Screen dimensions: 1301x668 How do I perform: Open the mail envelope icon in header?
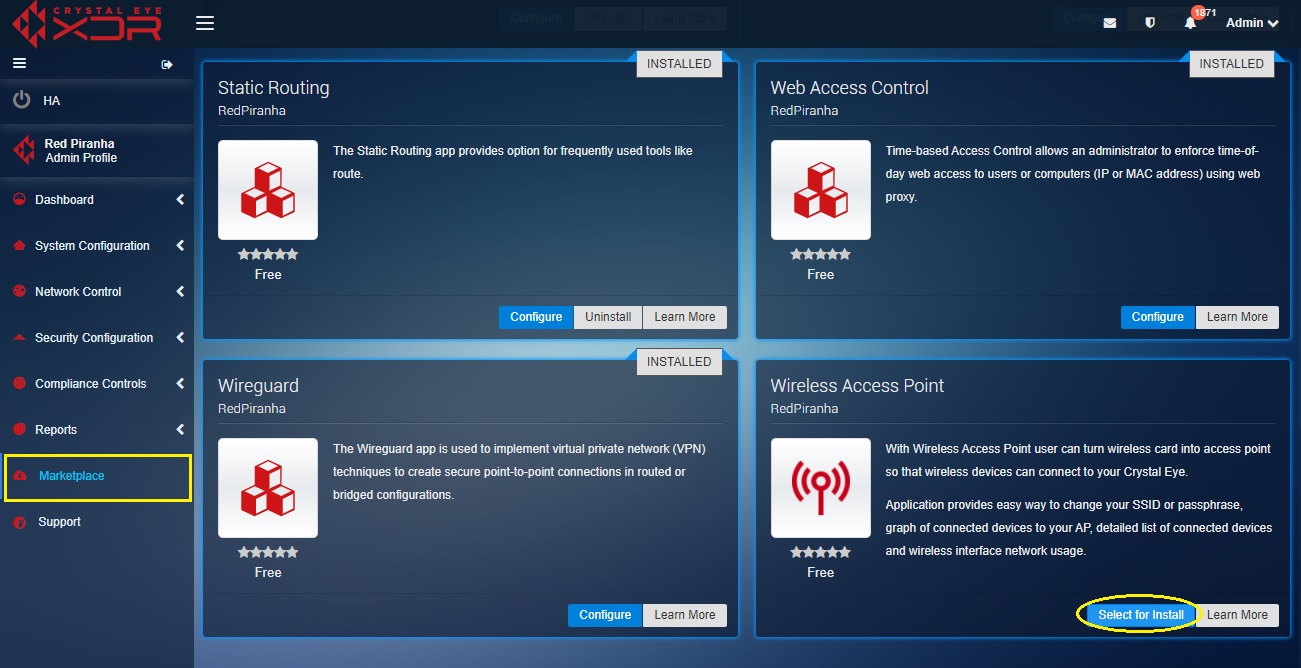click(x=1110, y=23)
